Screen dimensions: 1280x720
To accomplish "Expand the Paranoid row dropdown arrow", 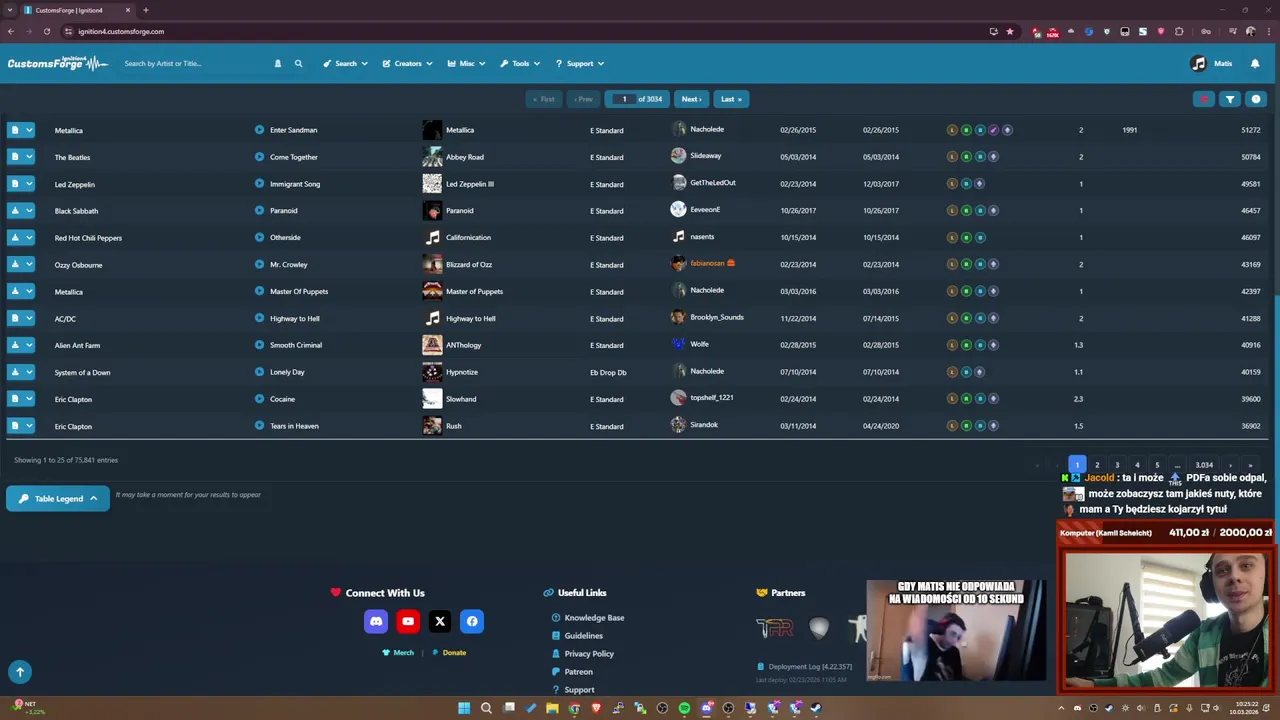I will point(29,211).
